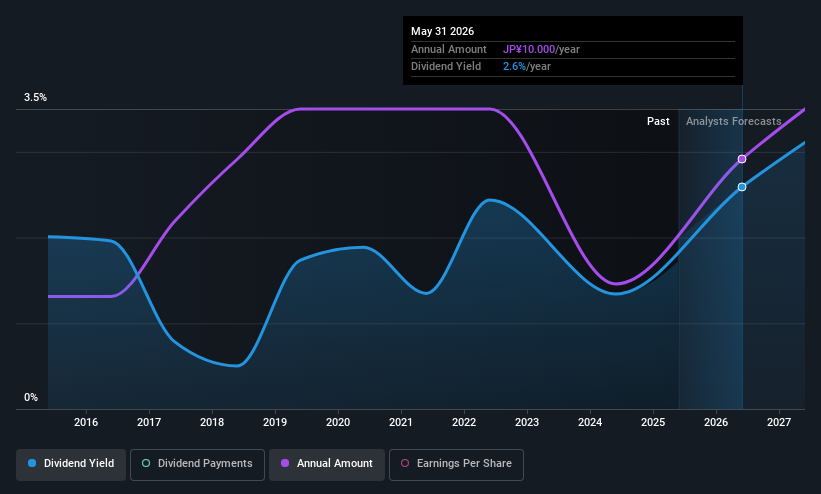The width and height of the screenshot is (821, 494).
Task: Select the blue data point marker on chart
Action: 742,187
